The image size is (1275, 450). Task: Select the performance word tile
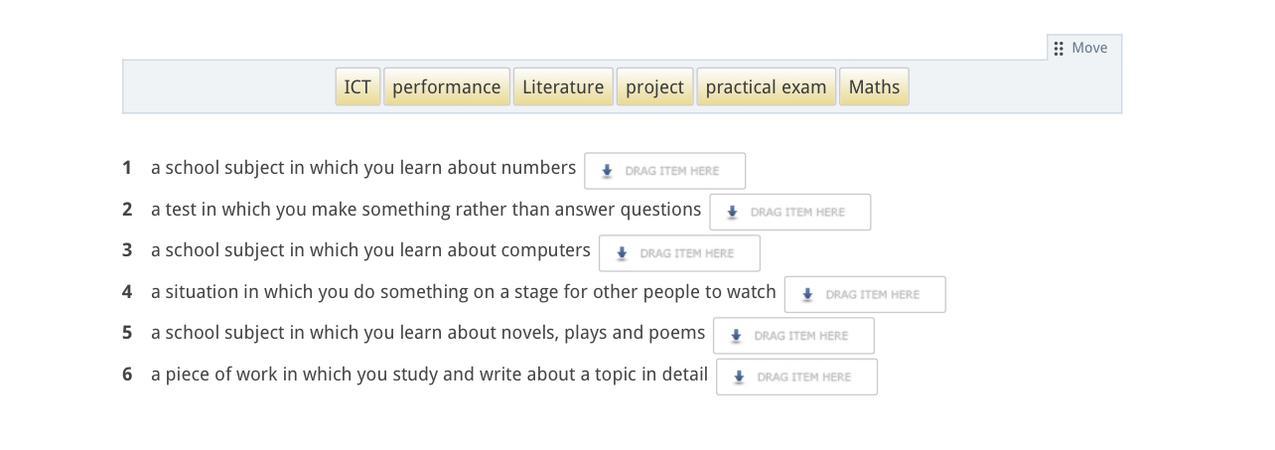point(446,87)
